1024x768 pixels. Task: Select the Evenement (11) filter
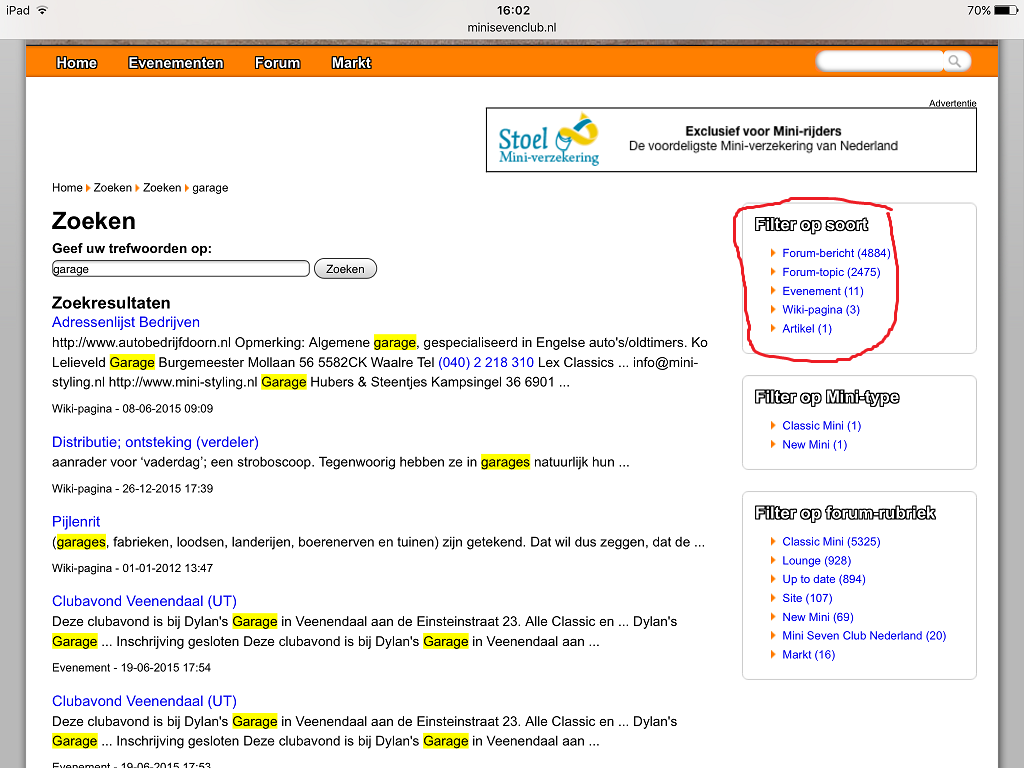coord(822,291)
